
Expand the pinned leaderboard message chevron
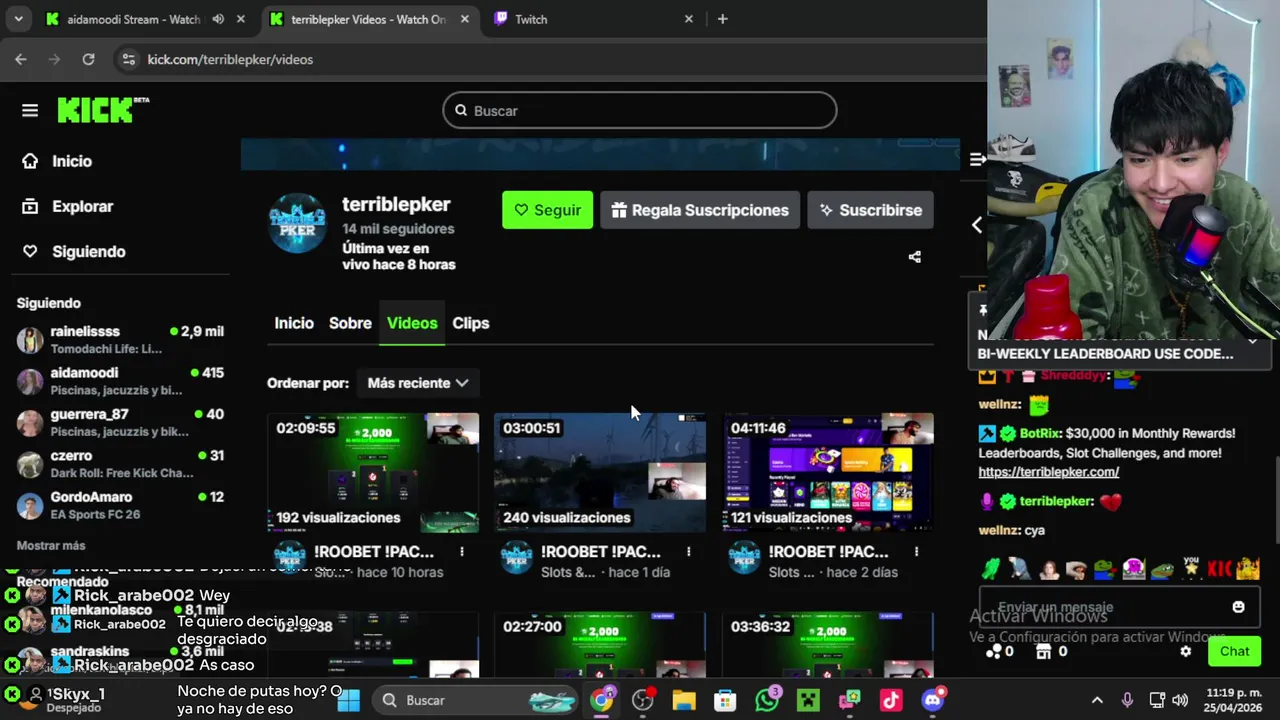(1252, 340)
